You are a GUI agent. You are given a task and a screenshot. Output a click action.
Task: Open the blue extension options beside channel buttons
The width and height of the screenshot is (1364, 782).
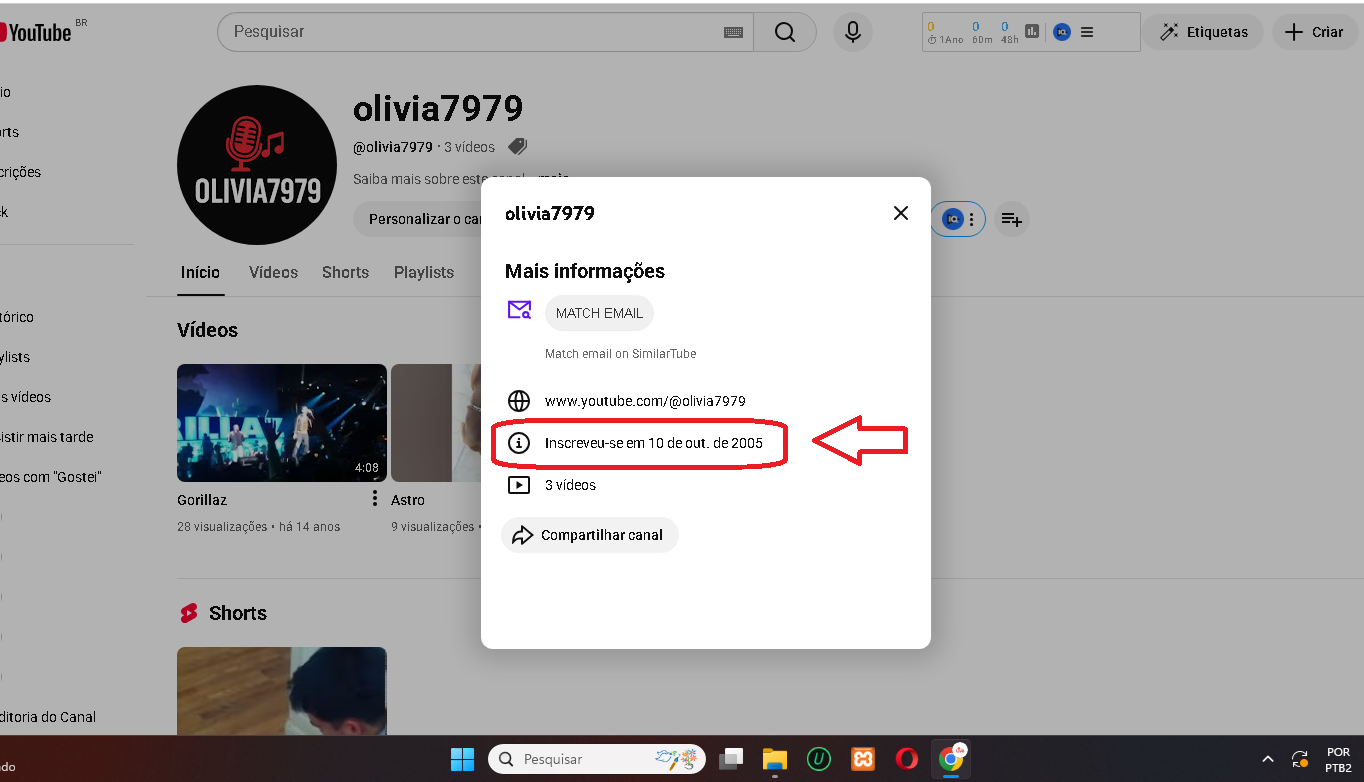click(x=958, y=219)
